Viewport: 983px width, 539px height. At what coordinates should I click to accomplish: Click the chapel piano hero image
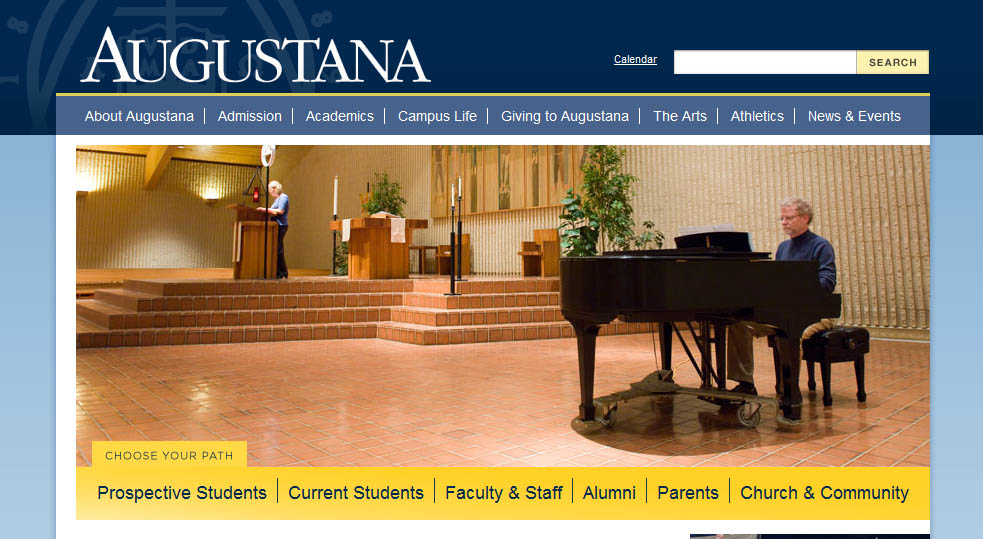[503, 295]
